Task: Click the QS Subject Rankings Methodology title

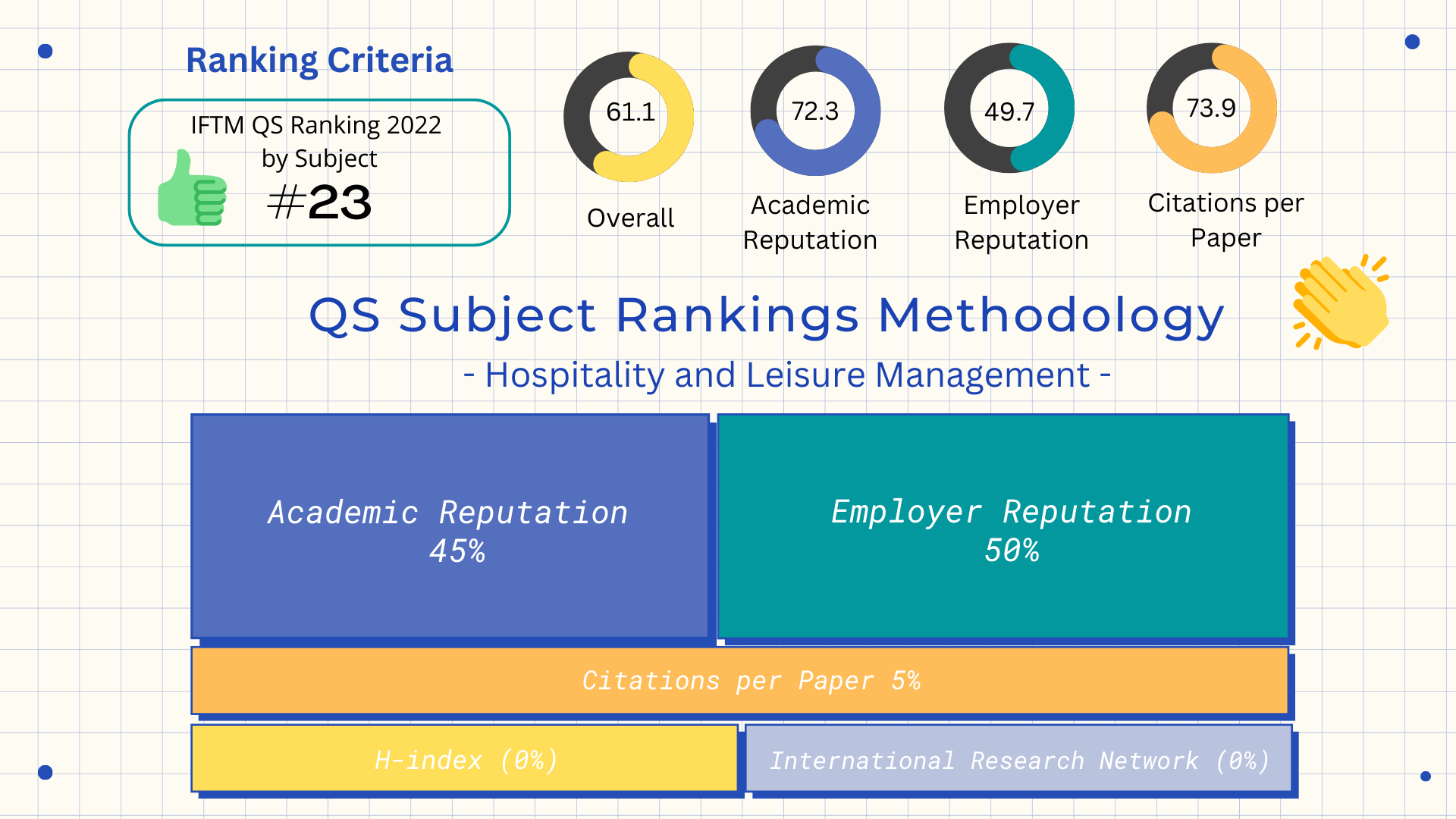Action: 766,315
